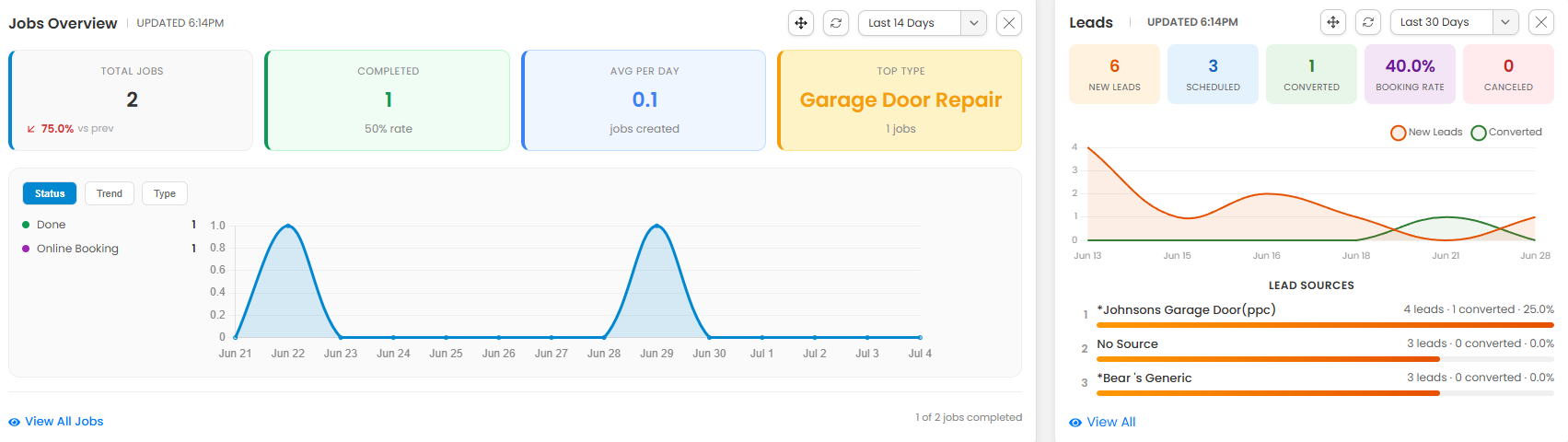Click the LEAD SOURCES heading
1568x442 pixels.
(x=1311, y=285)
